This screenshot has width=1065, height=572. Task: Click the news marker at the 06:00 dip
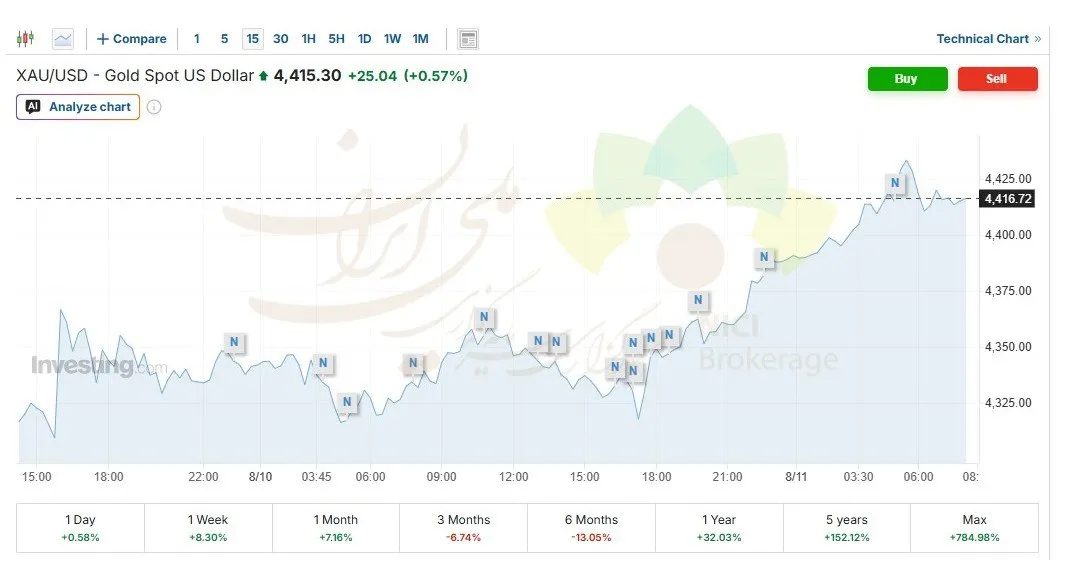(347, 401)
